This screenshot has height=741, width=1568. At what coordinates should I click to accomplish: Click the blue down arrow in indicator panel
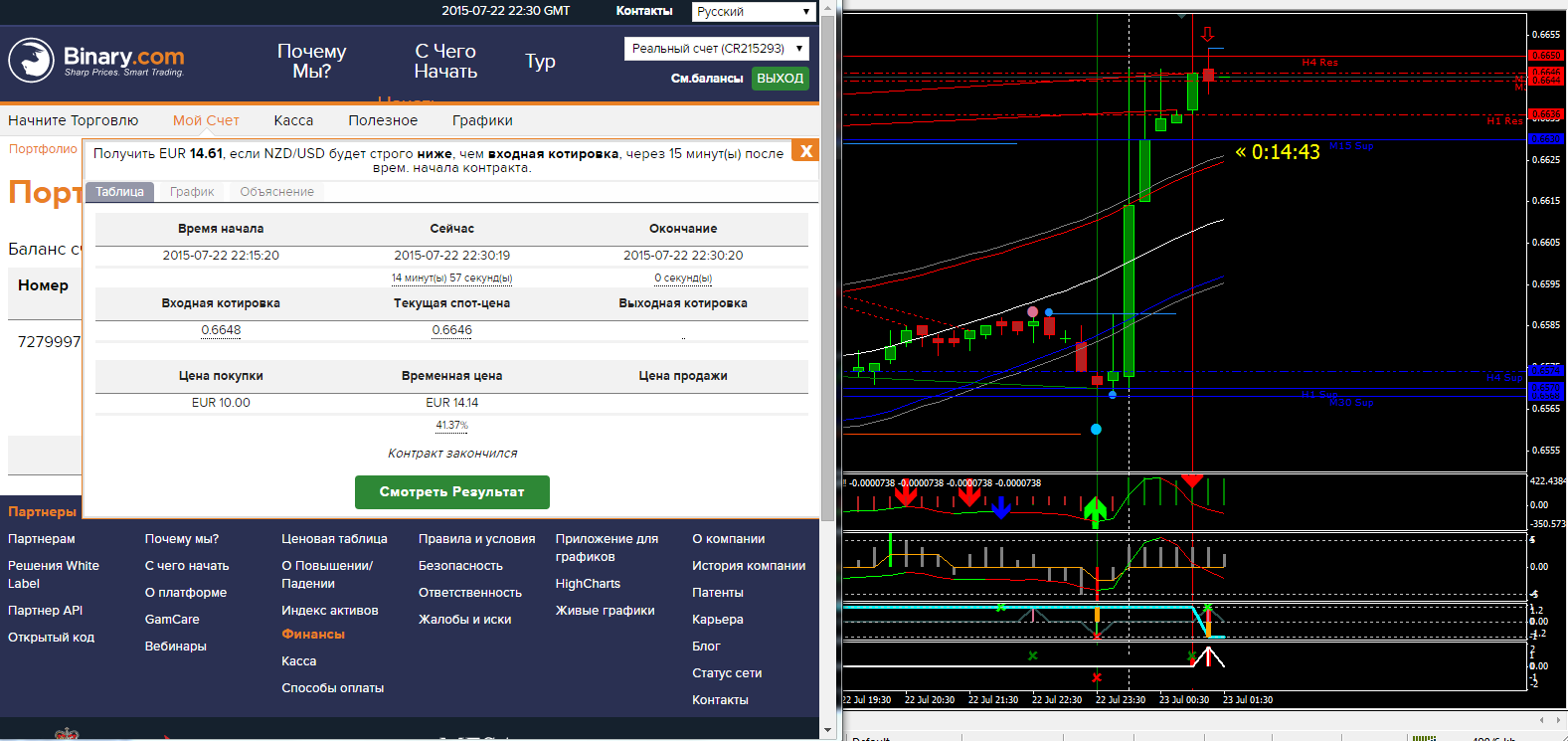[1001, 507]
